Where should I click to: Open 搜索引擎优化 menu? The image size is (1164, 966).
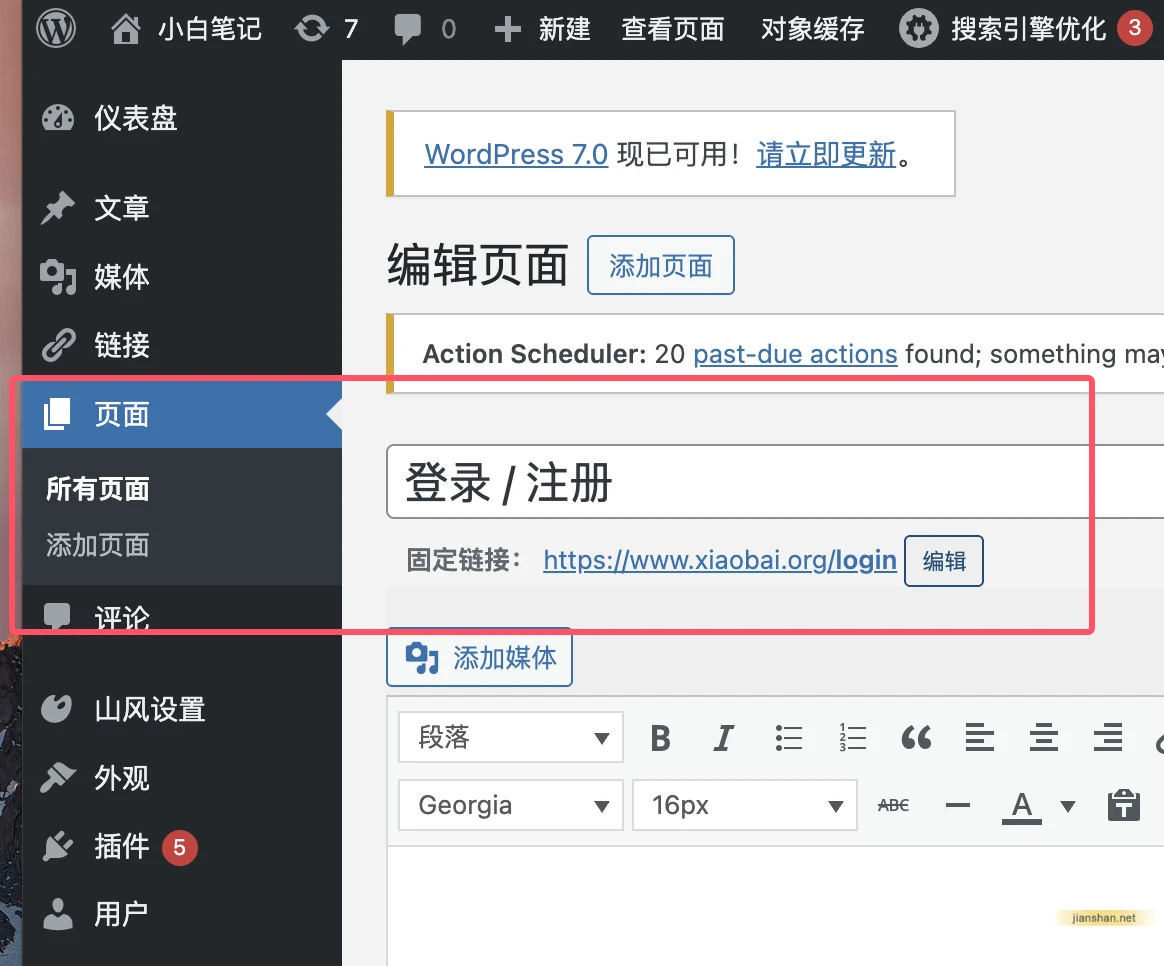click(1028, 29)
